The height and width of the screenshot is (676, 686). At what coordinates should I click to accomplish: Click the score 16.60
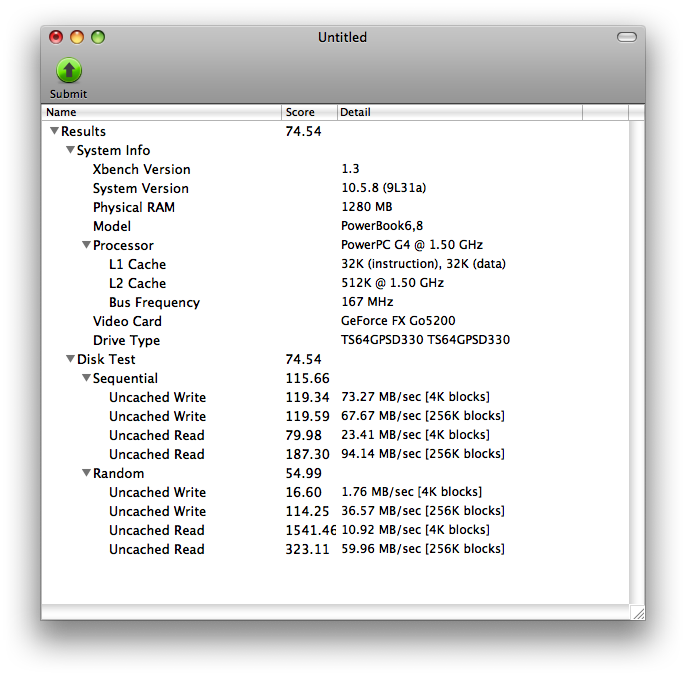point(303,492)
